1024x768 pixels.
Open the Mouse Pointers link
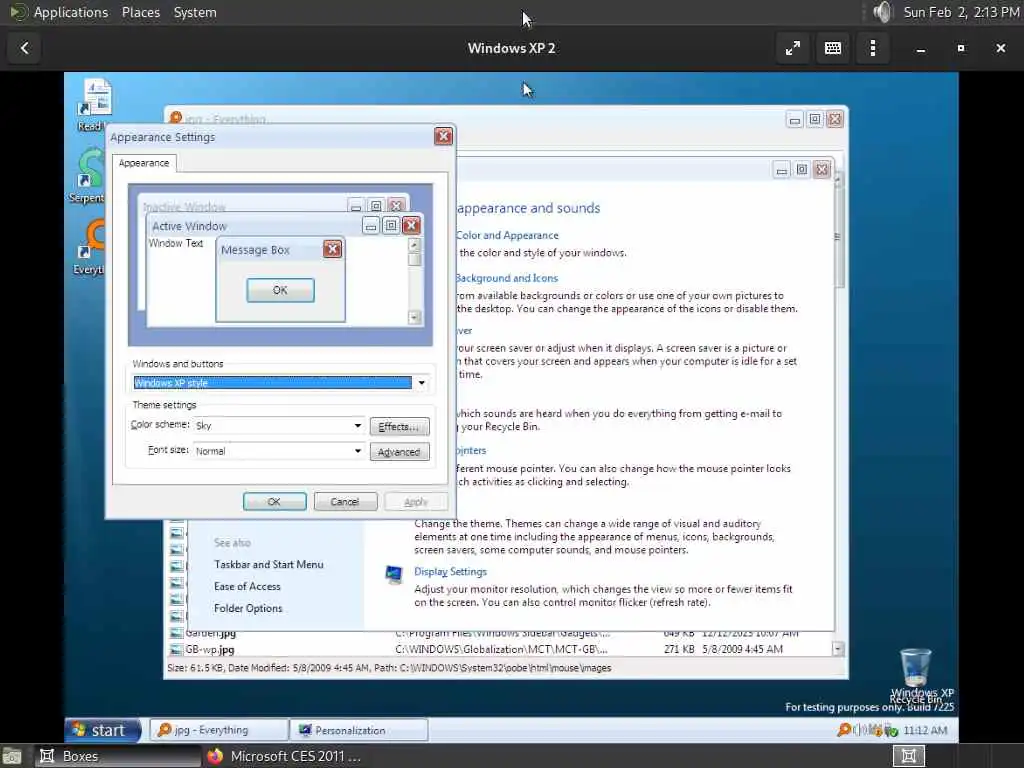click(471, 451)
